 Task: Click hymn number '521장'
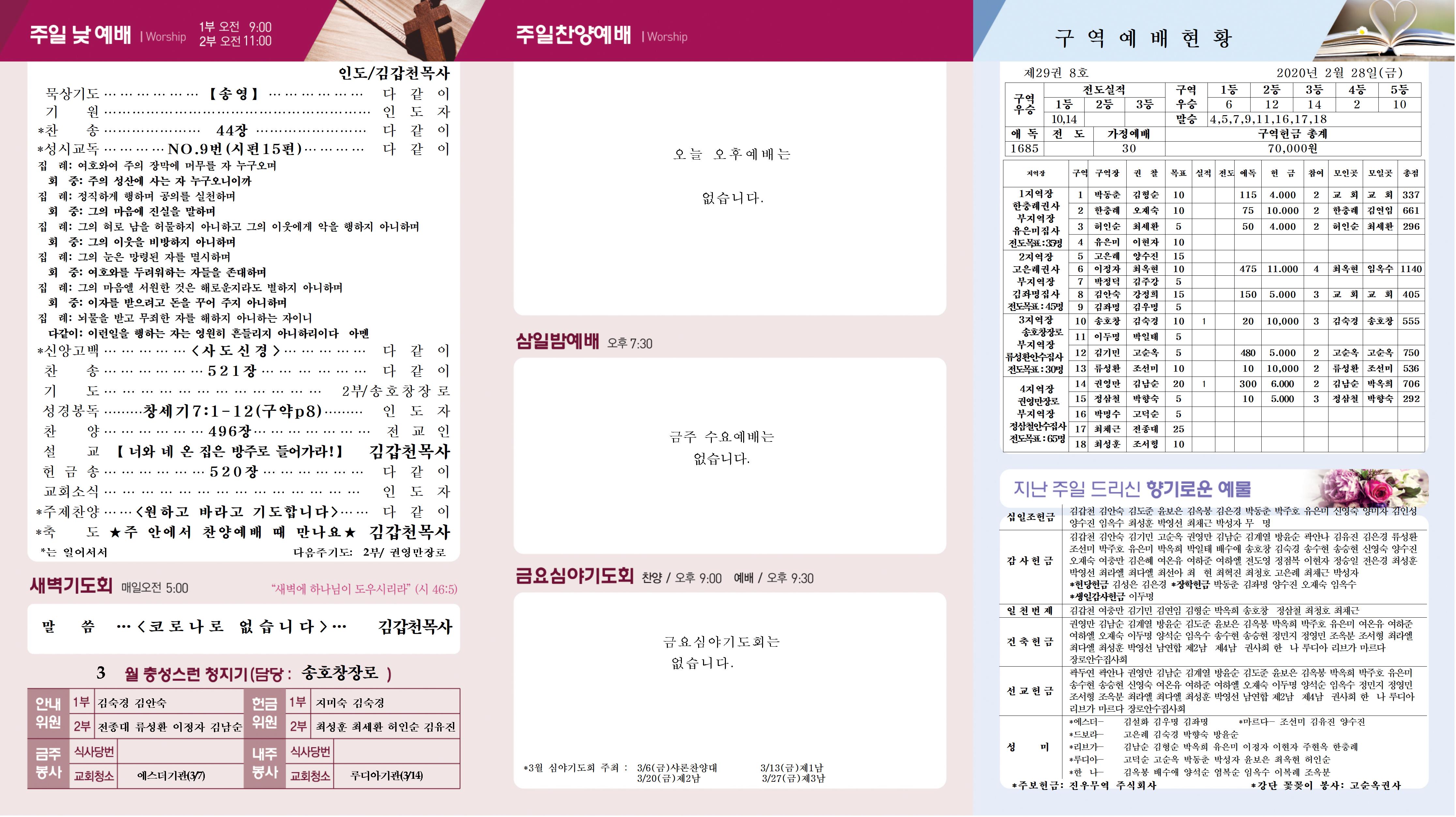point(232,371)
